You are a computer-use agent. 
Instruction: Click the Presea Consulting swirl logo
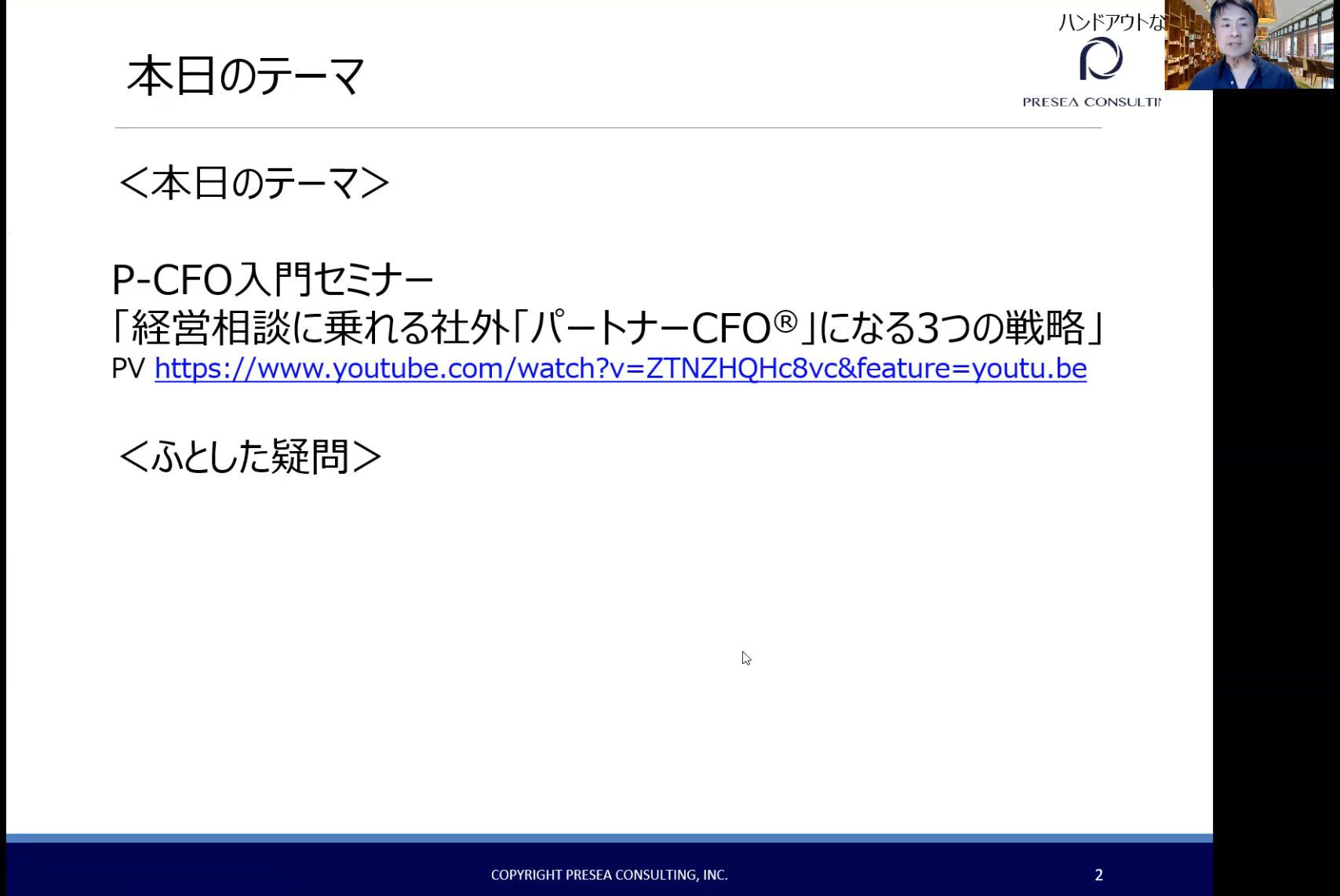1101,59
